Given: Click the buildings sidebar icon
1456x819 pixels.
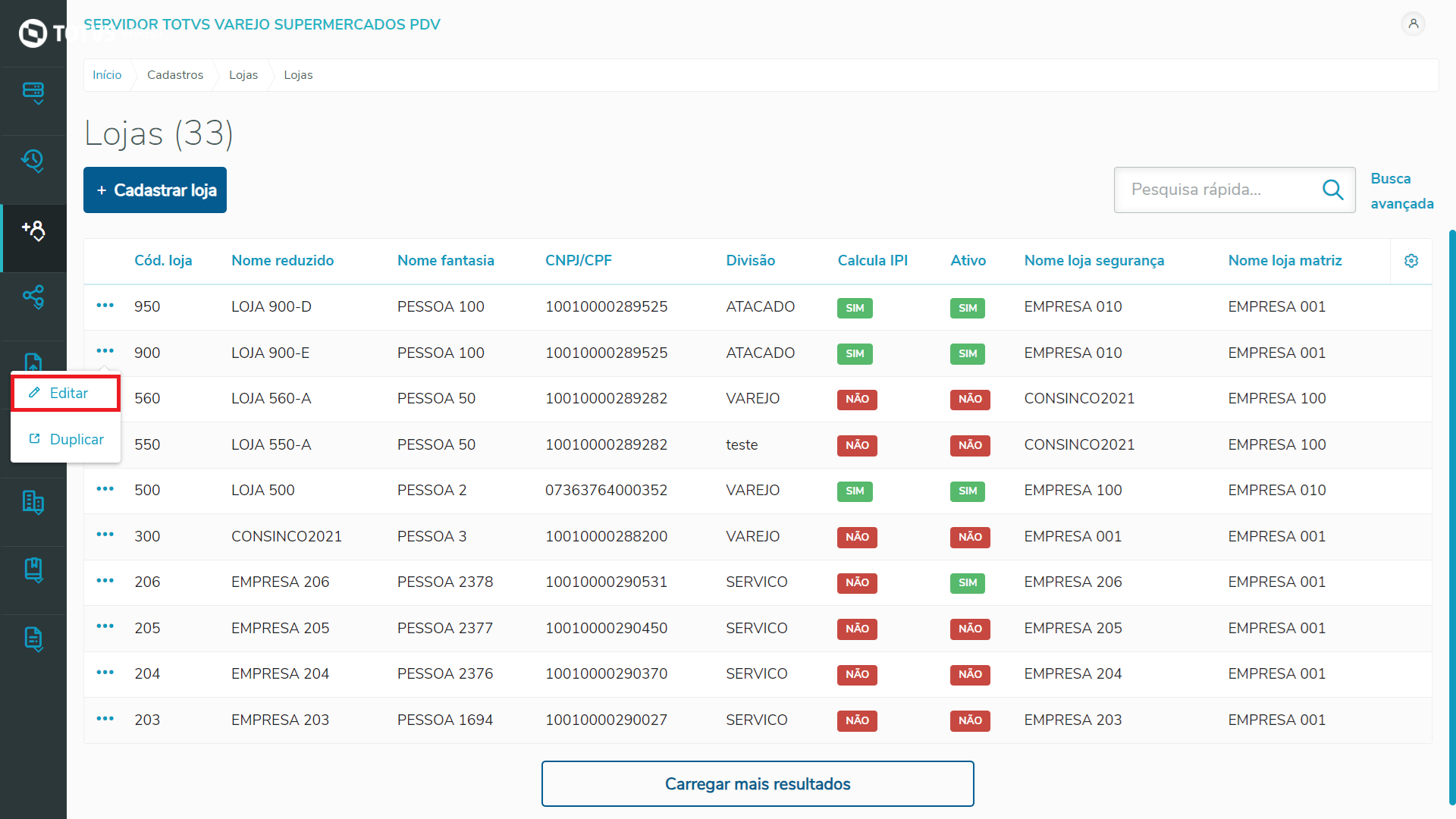Looking at the screenshot, I should click(33, 502).
